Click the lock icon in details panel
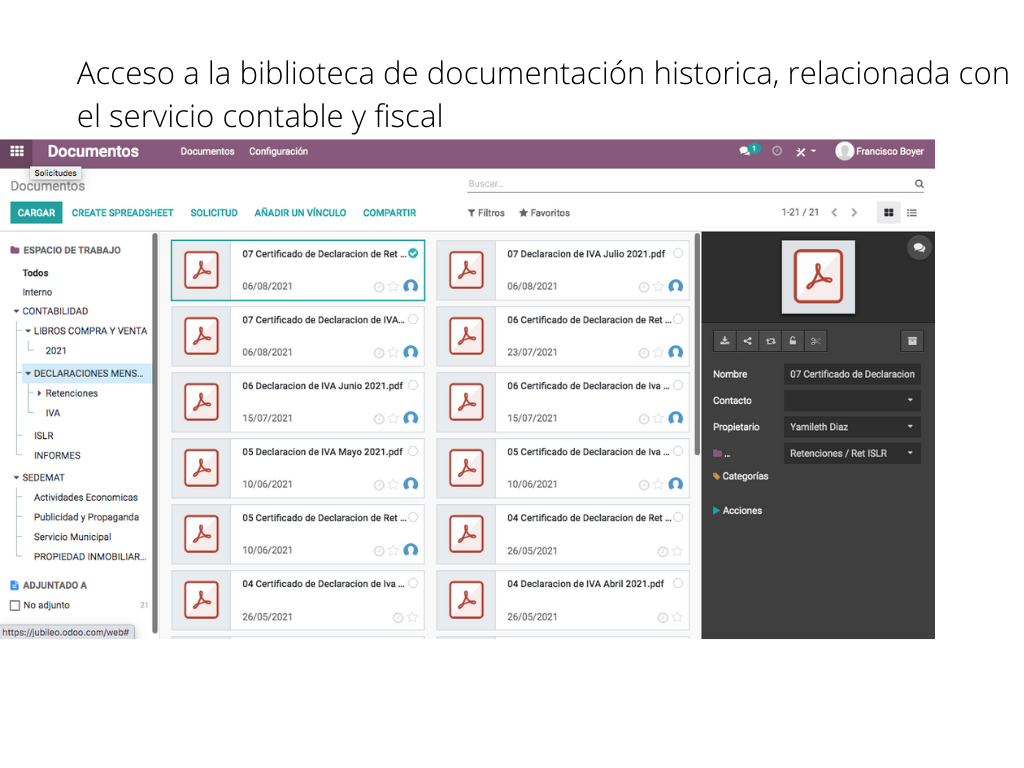The width and height of the screenshot is (1024, 768). tap(792, 341)
